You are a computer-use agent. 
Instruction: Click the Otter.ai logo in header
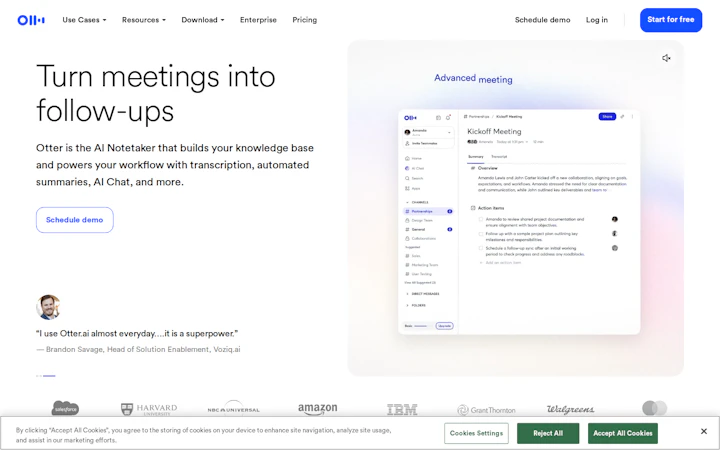31,20
